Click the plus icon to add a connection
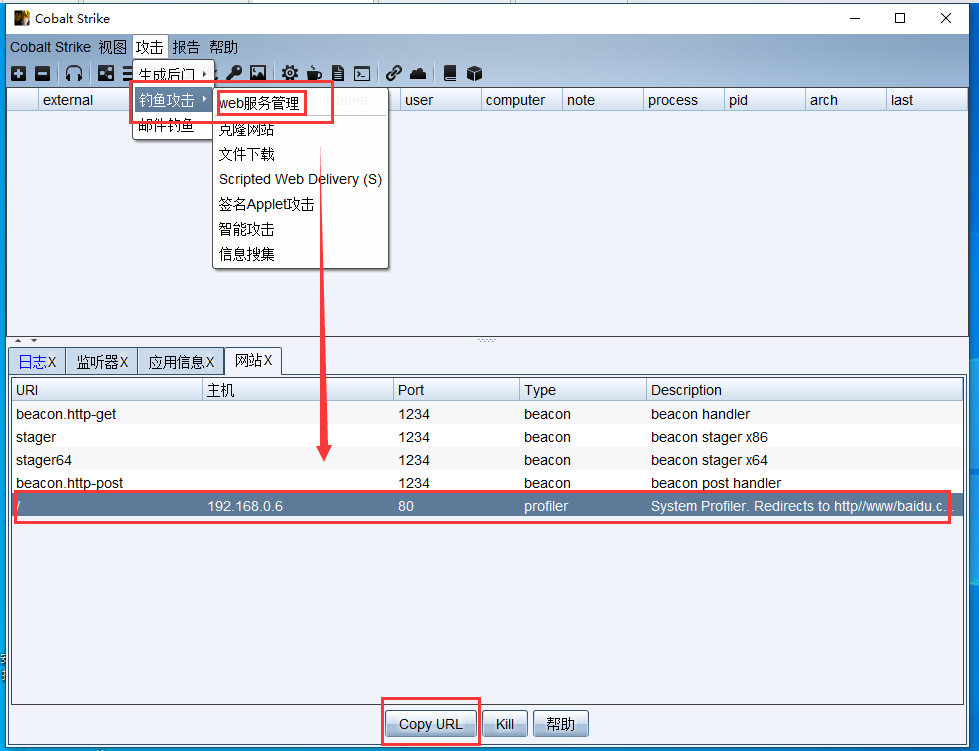Viewport: 979px width, 751px height. pos(18,73)
